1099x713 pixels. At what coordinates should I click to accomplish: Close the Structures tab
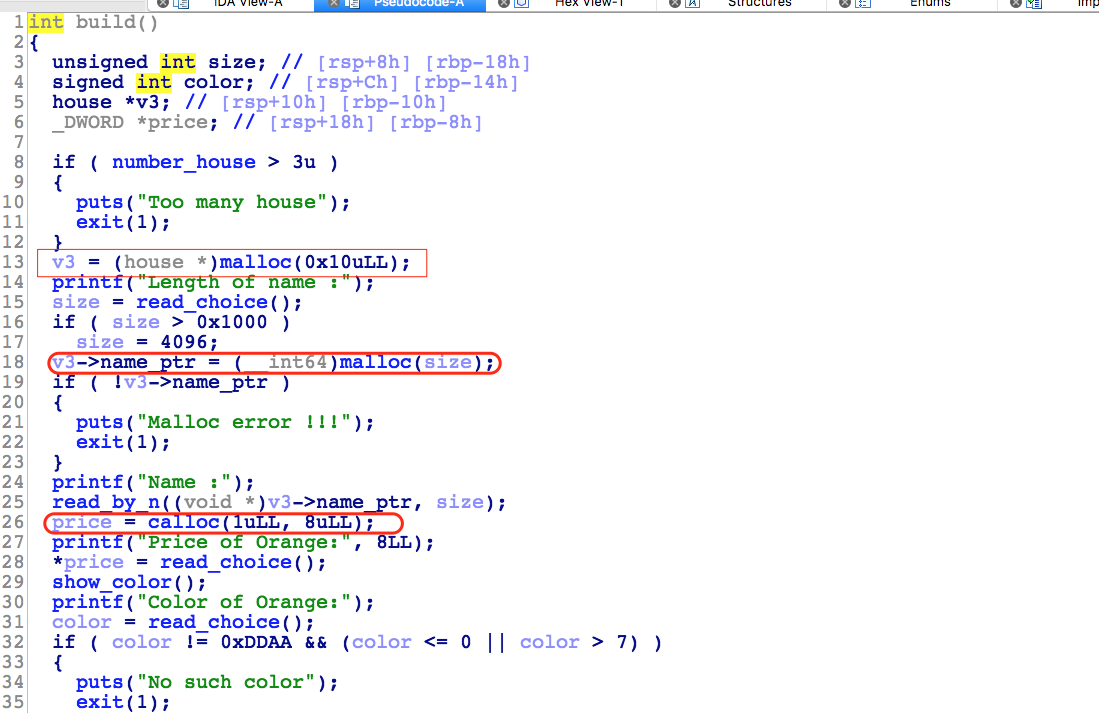click(674, 4)
